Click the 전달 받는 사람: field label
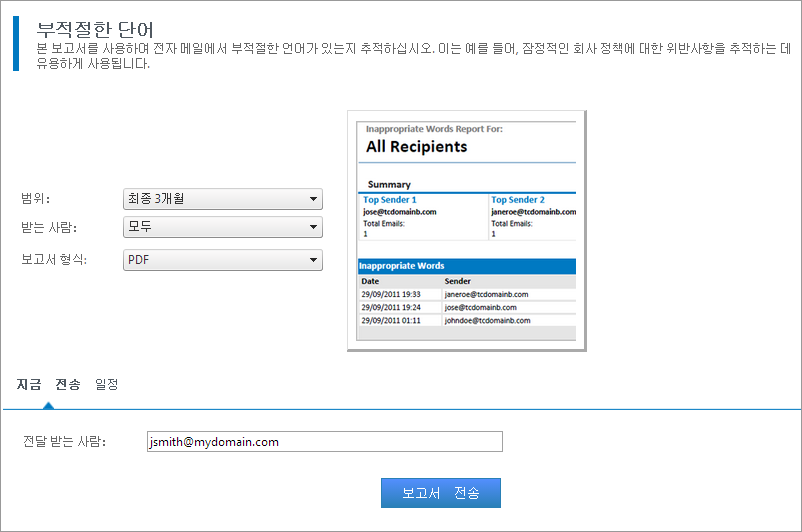 click(64, 441)
